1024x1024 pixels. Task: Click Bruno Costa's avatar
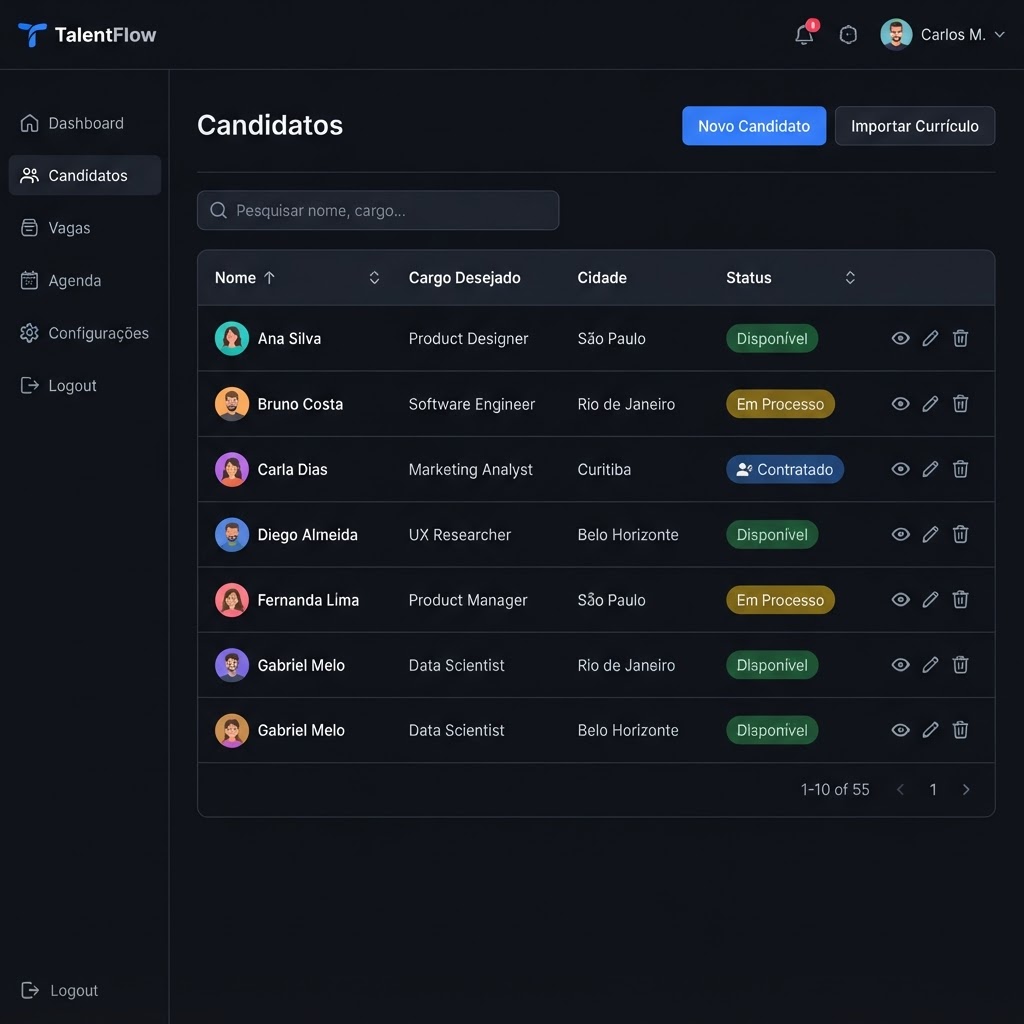tap(232, 404)
